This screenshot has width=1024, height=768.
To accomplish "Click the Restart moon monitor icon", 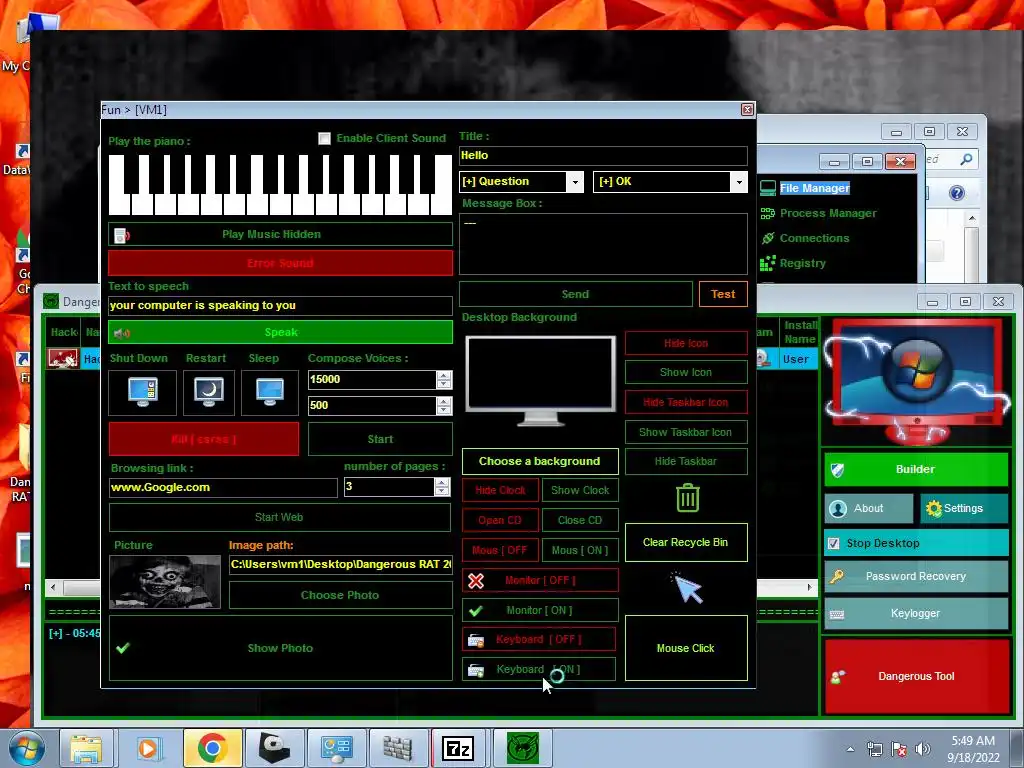I will point(209,392).
